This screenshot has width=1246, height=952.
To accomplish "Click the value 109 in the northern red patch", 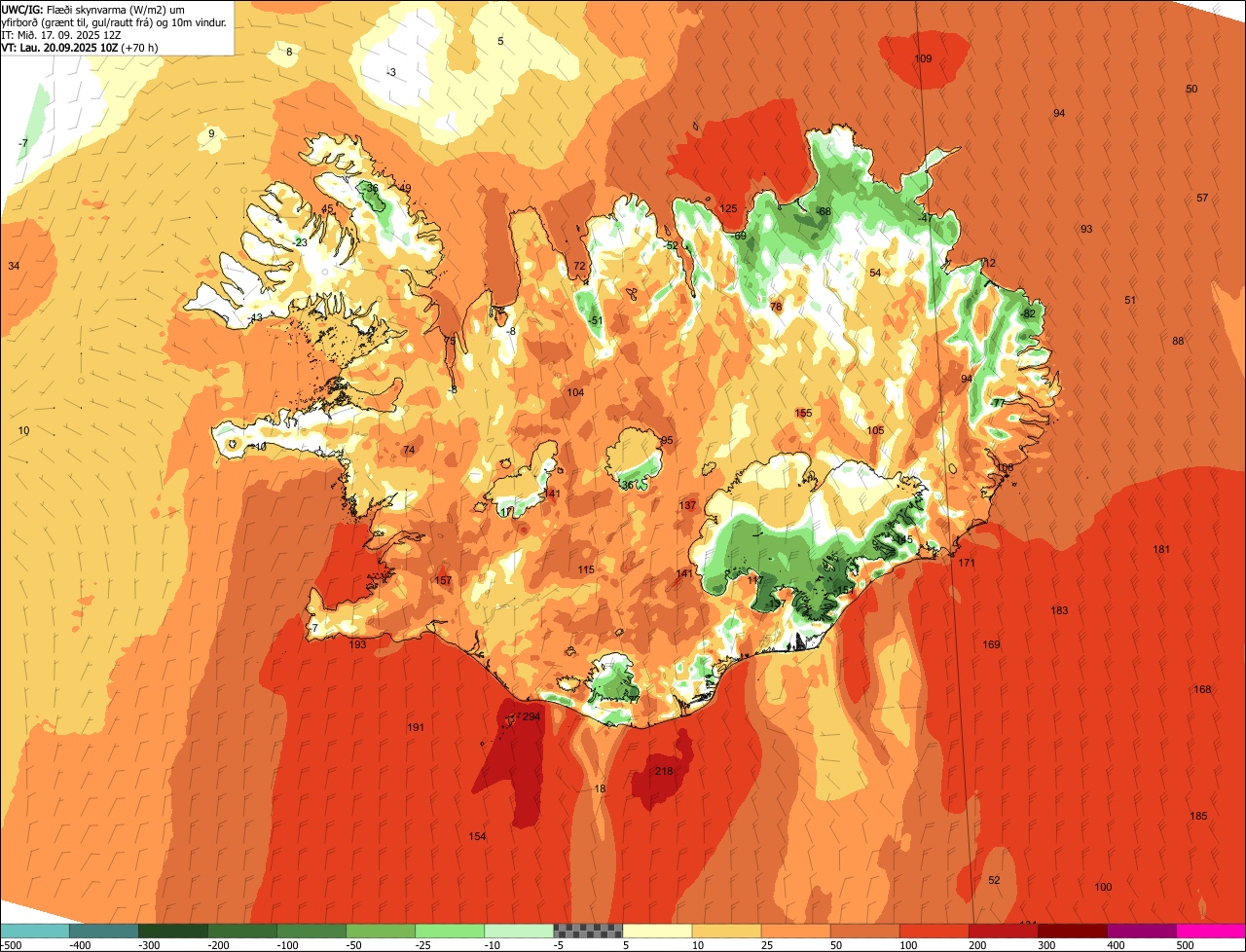I will [923, 58].
